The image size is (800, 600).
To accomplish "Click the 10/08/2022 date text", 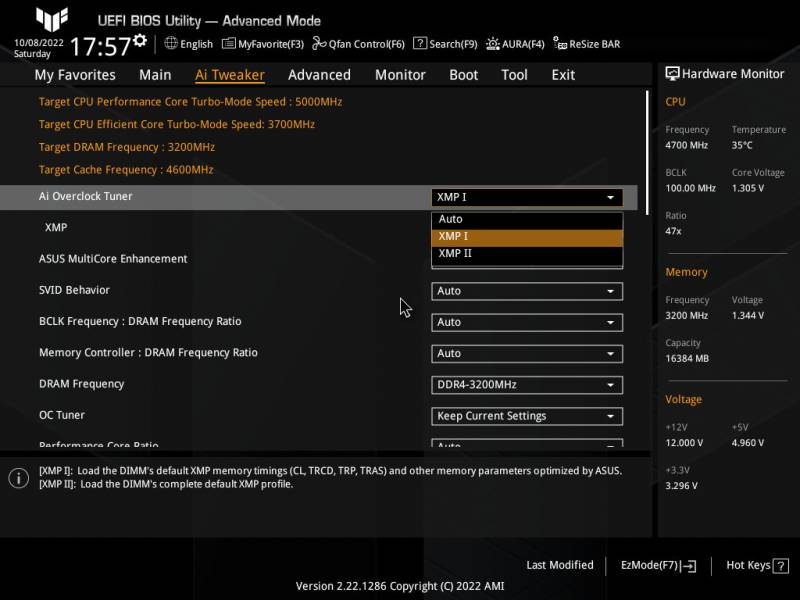I will [x=39, y=42].
